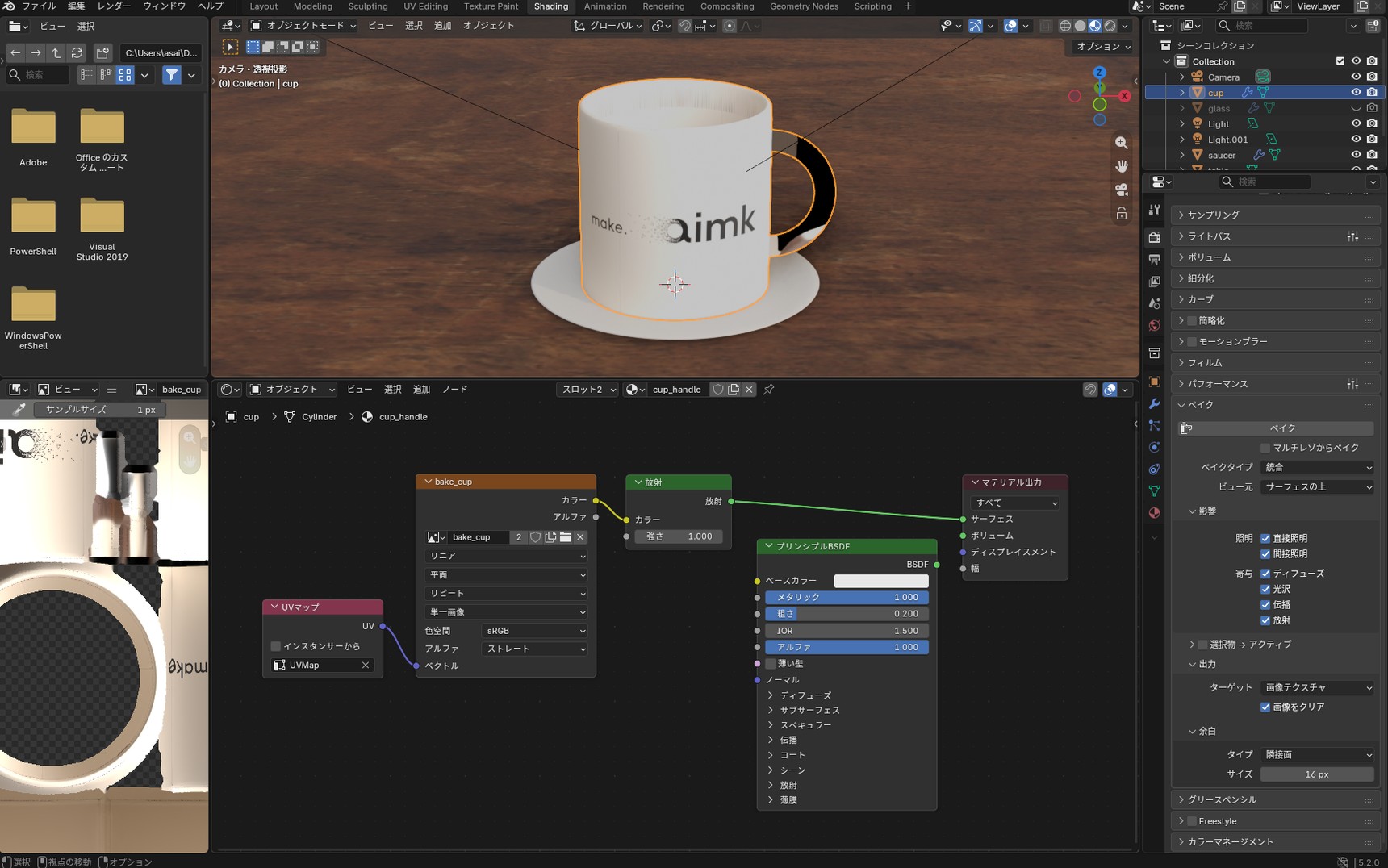Switch to the Modeling workspace tab
Viewport: 1388px width, 868px height.
313,6
